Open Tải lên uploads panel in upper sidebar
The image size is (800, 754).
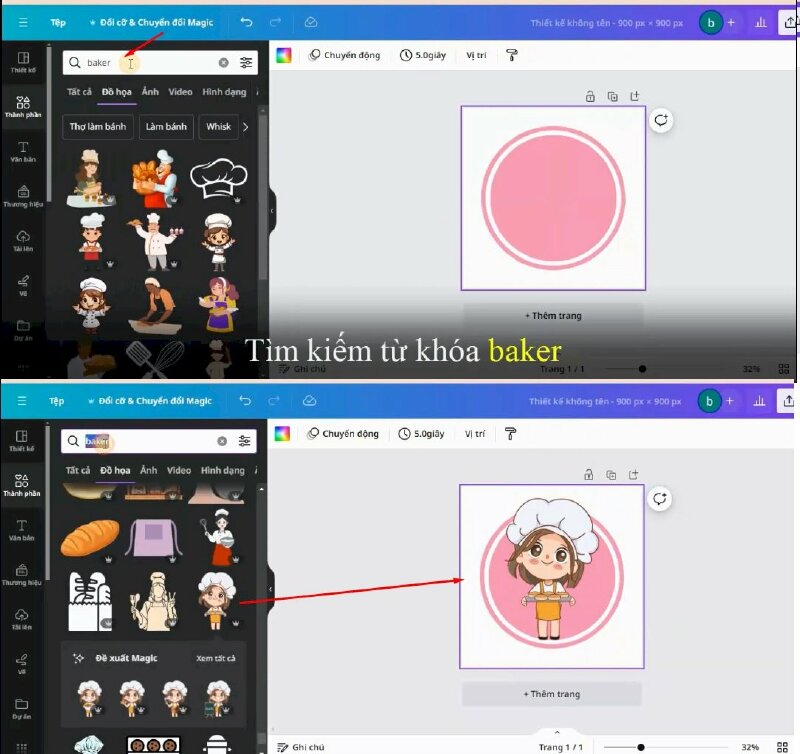[23, 240]
